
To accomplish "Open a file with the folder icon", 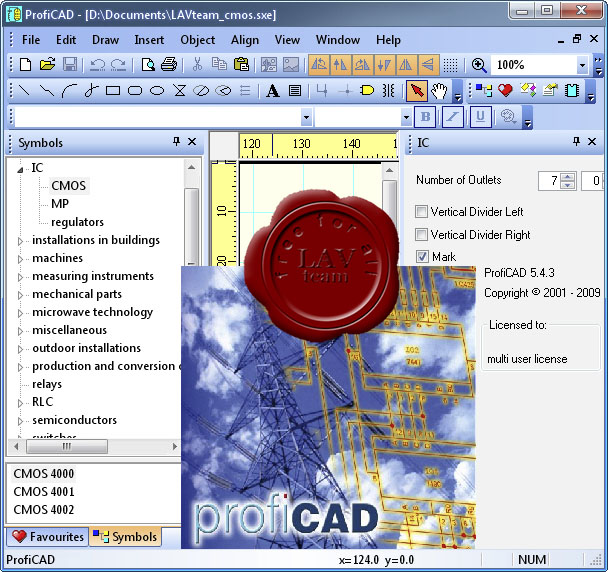I will (47, 64).
